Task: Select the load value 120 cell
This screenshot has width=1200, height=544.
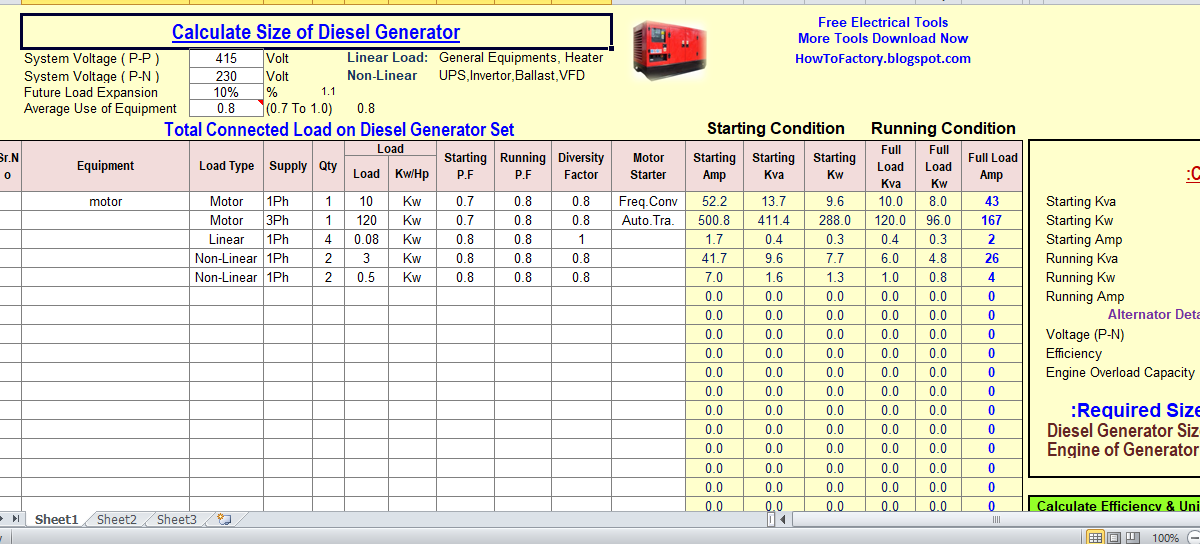Action: [367, 220]
